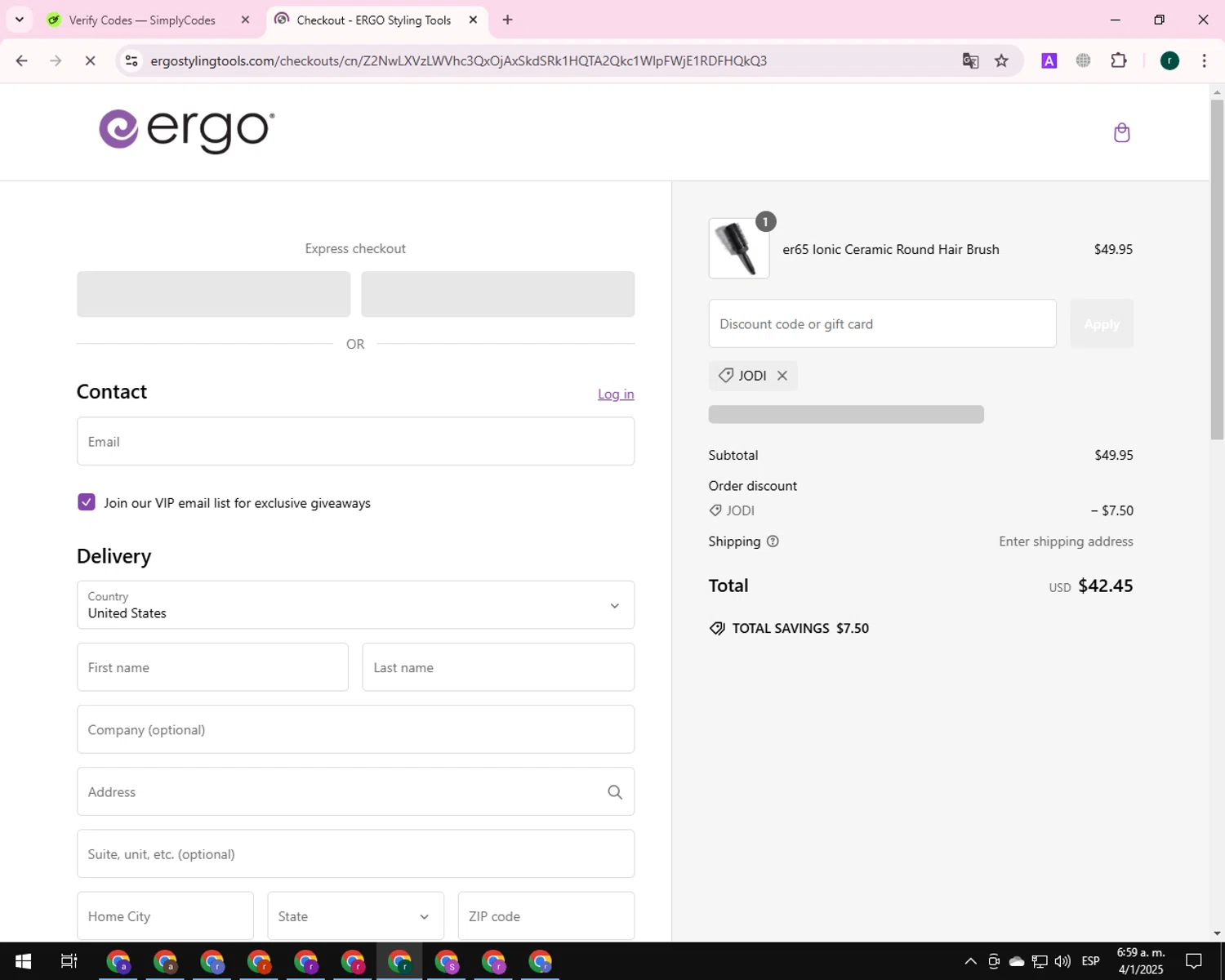Focus the Email input field
Screen dimensions: 1225x980
[x=355, y=442]
